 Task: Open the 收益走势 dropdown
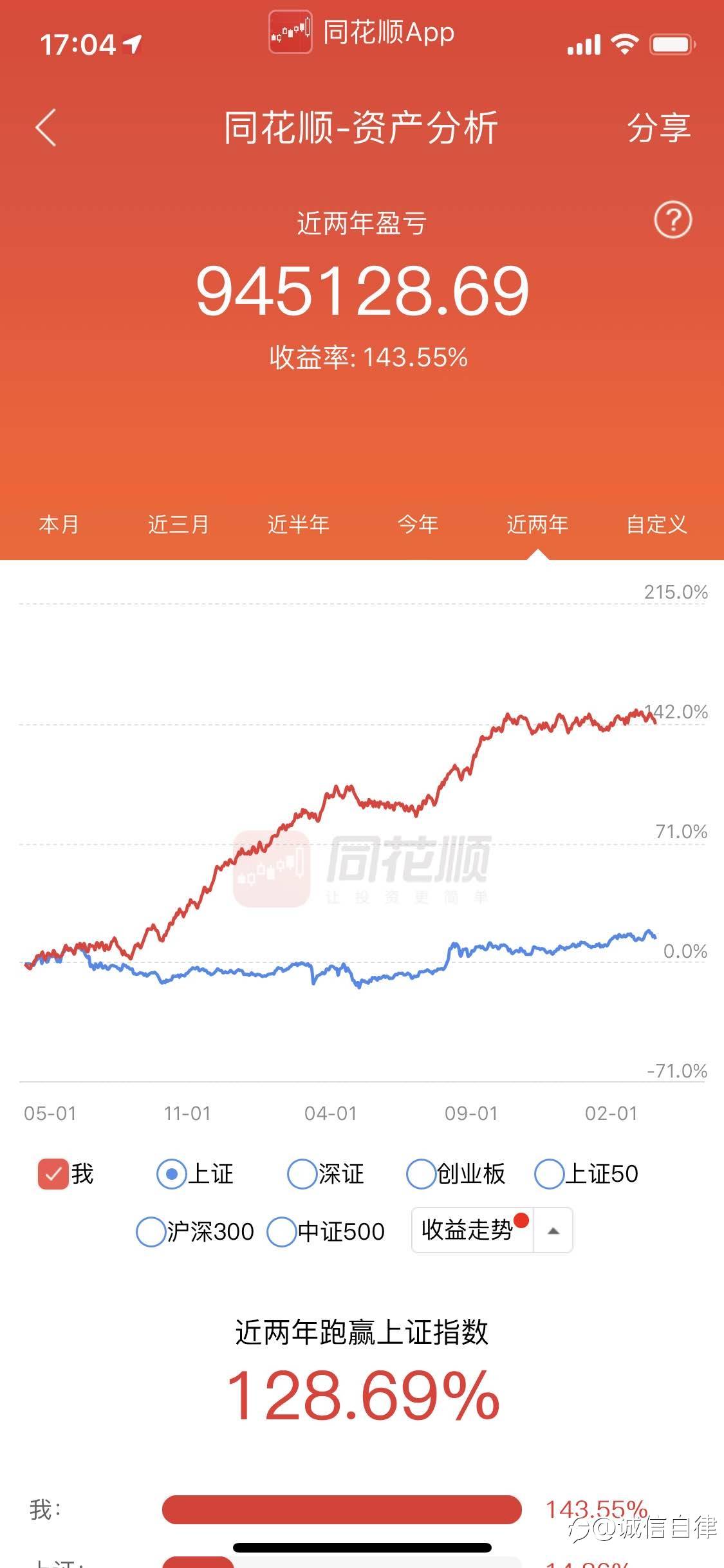pyautogui.click(x=468, y=1230)
